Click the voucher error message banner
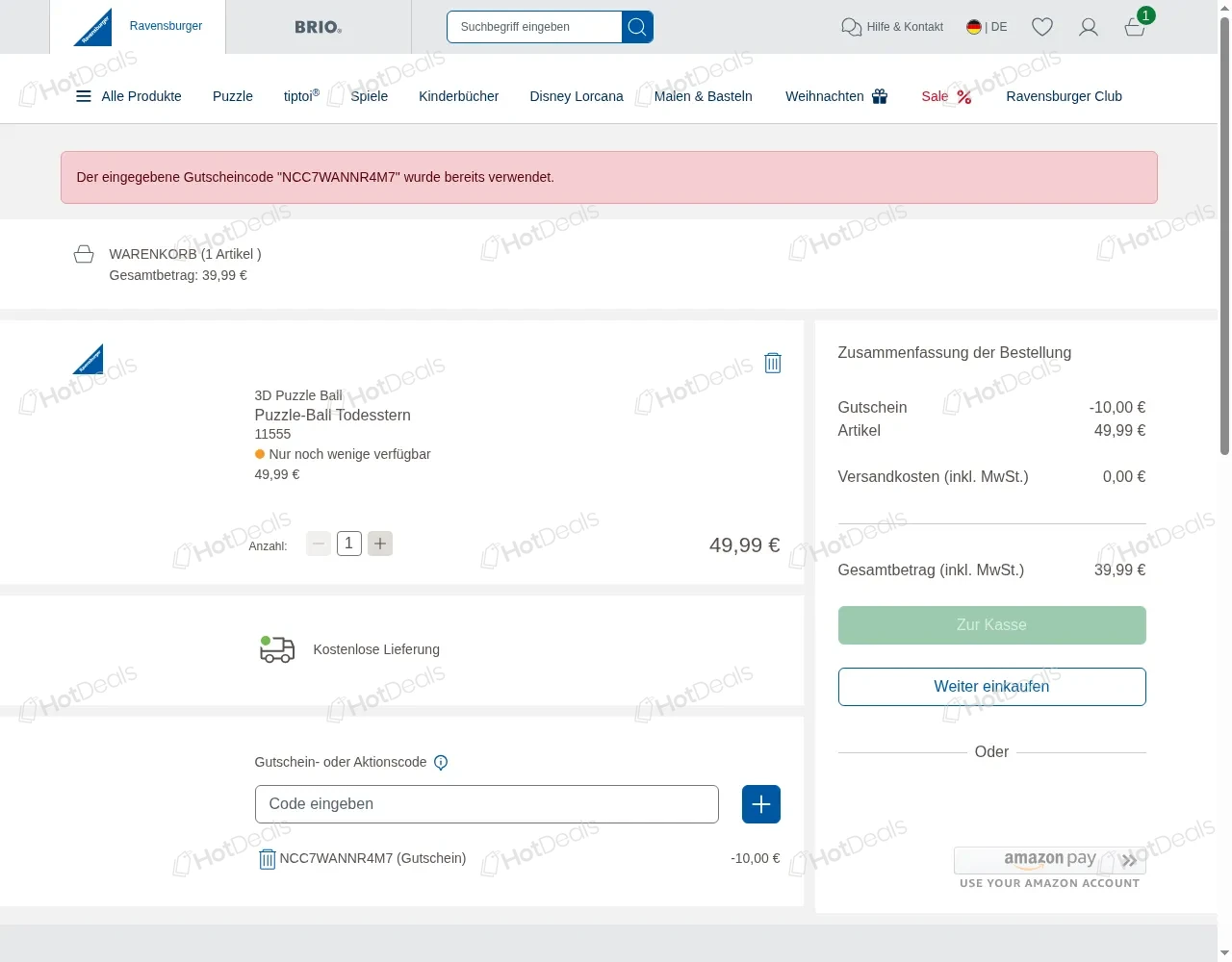Screen dimensions: 1232x962 (x=609, y=177)
